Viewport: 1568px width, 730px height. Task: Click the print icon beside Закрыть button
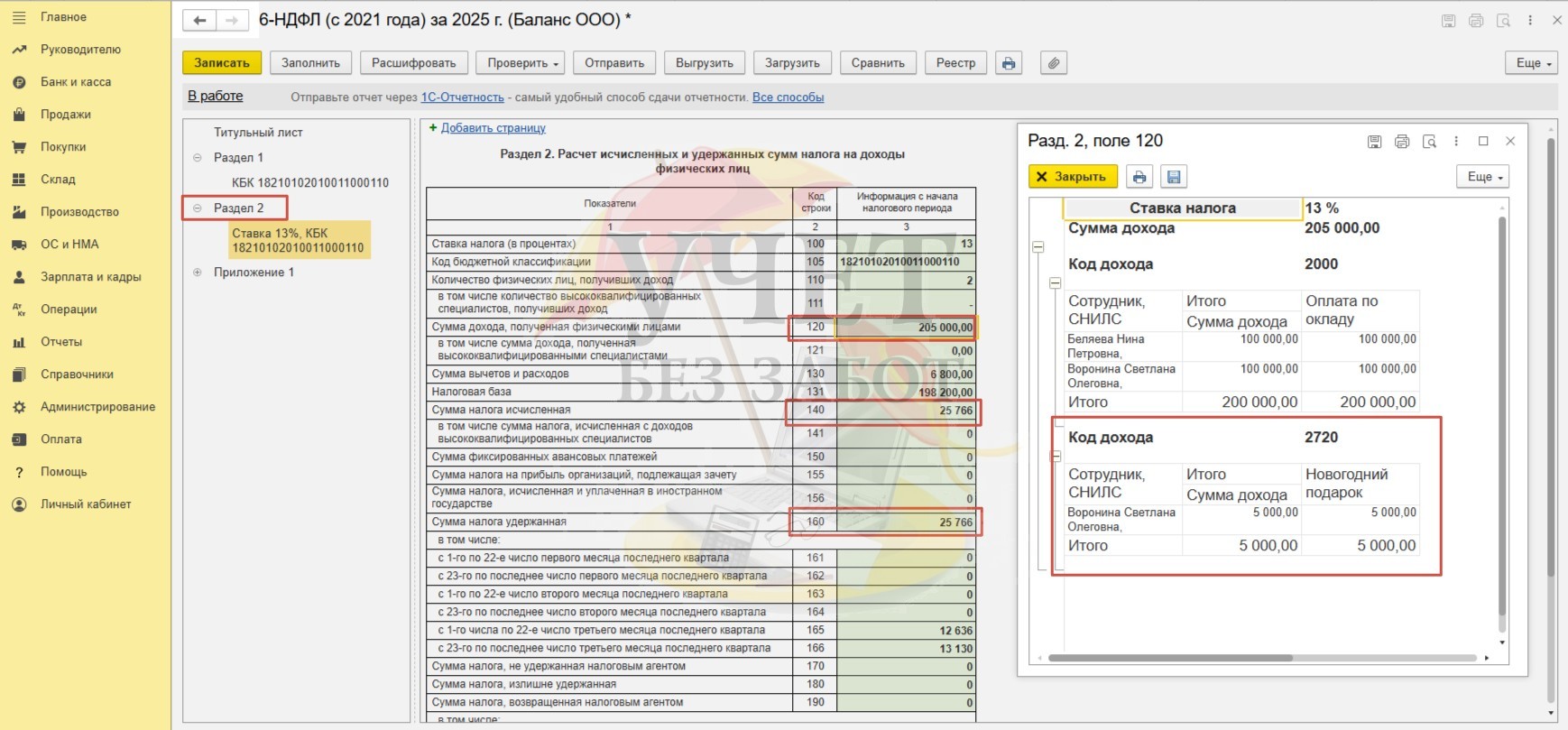pos(1139,177)
